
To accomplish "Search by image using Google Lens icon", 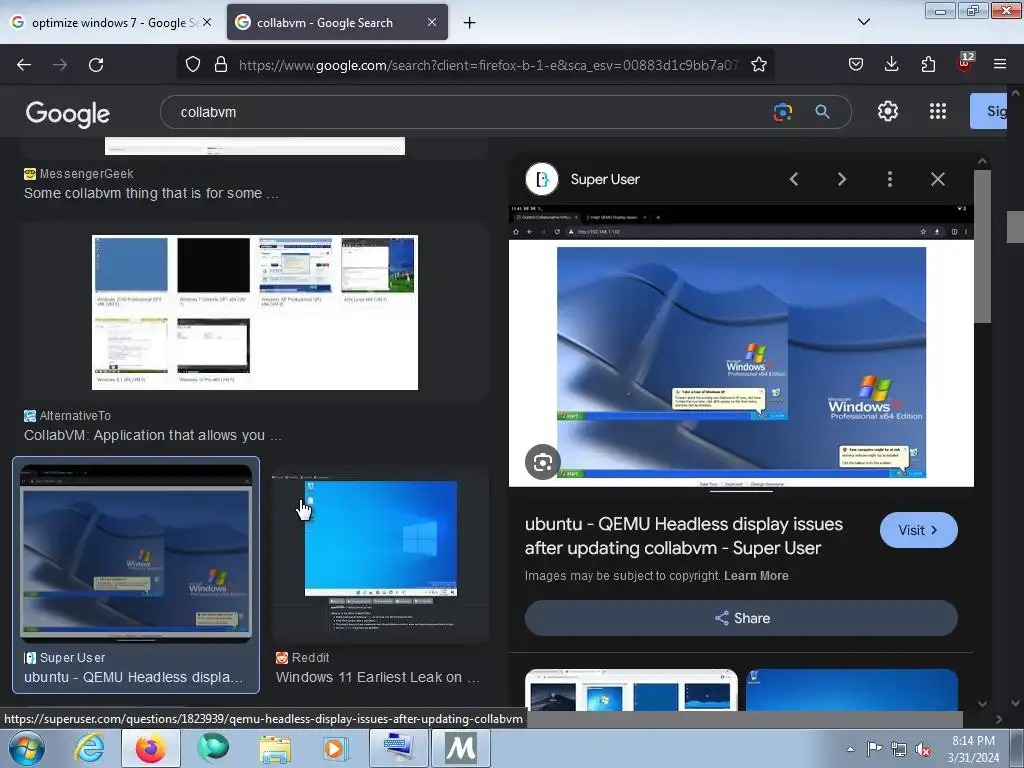I will (x=782, y=112).
